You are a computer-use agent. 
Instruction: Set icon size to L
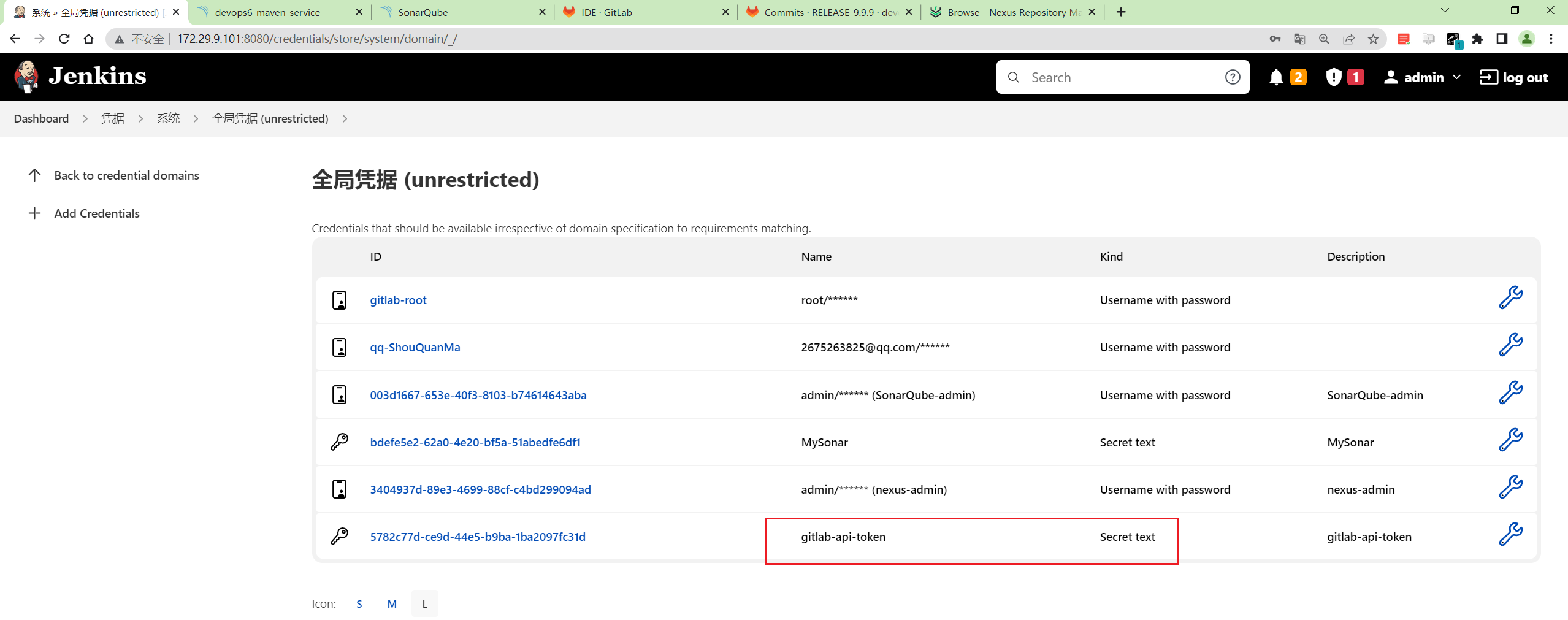coord(424,604)
